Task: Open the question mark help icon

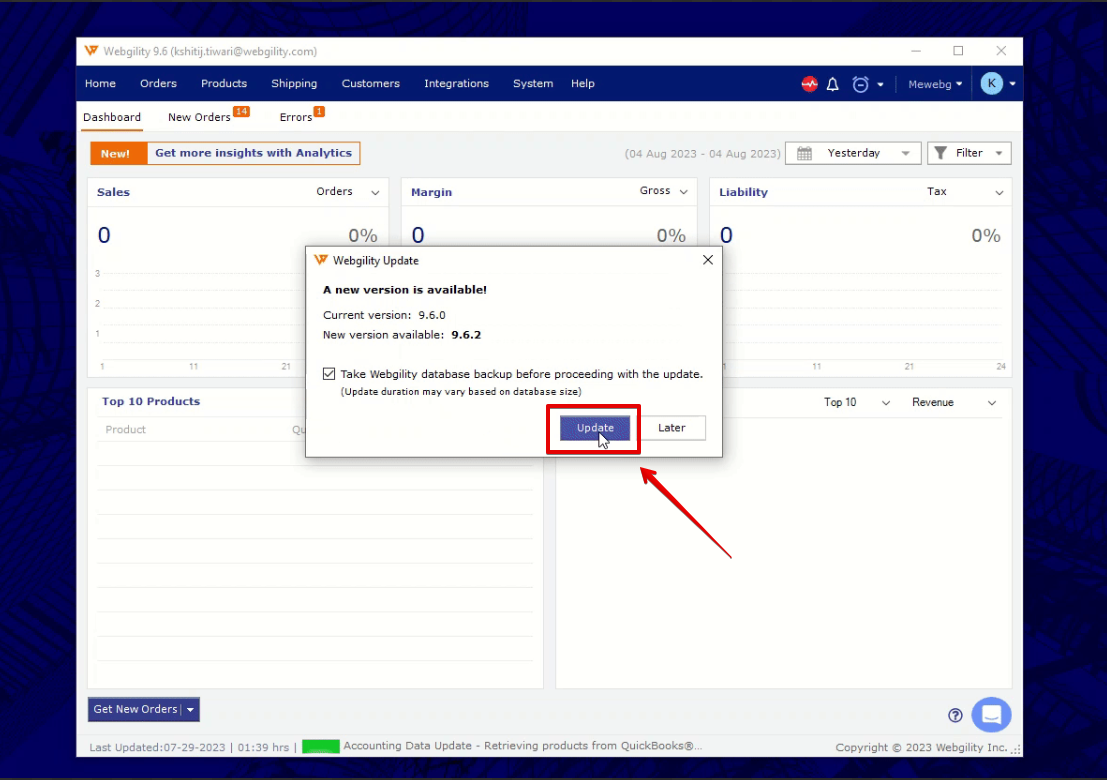Action: point(955,715)
